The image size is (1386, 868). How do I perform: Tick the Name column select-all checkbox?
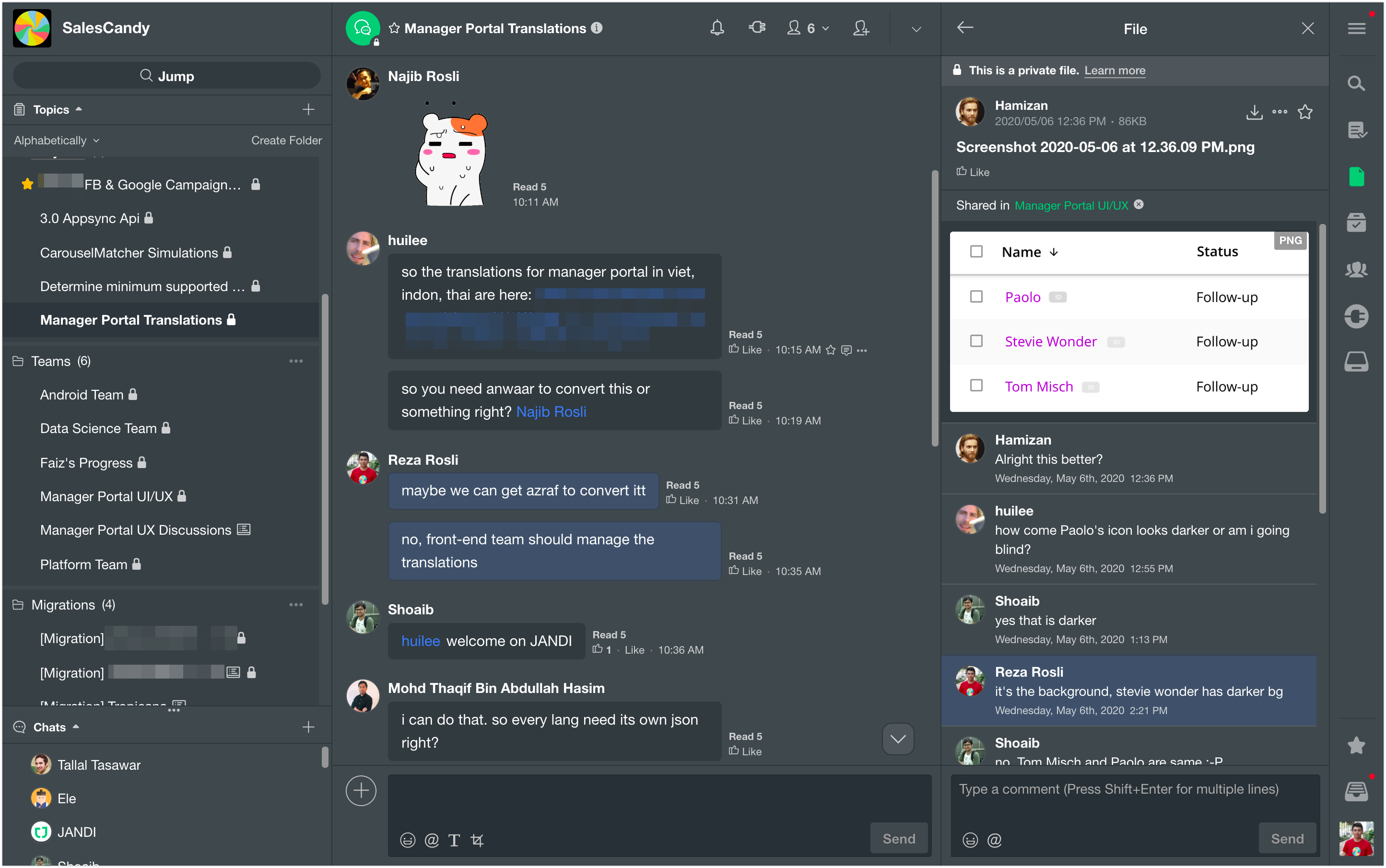(x=976, y=251)
